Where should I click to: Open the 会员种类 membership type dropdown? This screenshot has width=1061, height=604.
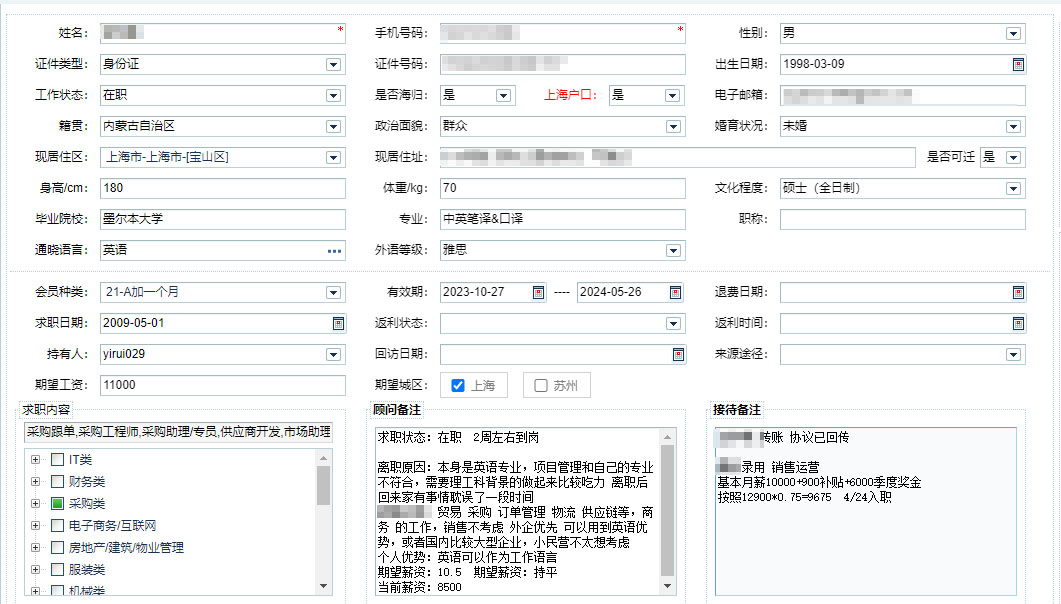[333, 293]
